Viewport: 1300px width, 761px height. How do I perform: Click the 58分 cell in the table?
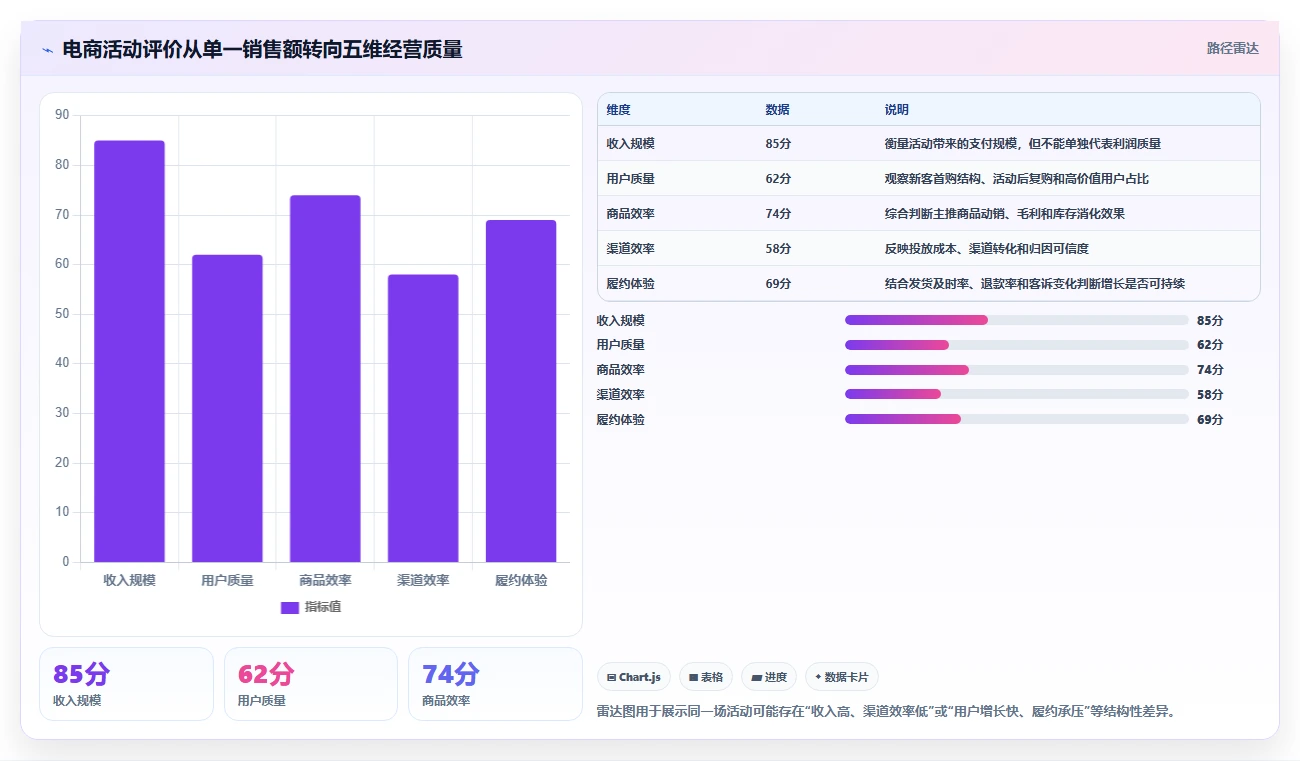[778, 249]
